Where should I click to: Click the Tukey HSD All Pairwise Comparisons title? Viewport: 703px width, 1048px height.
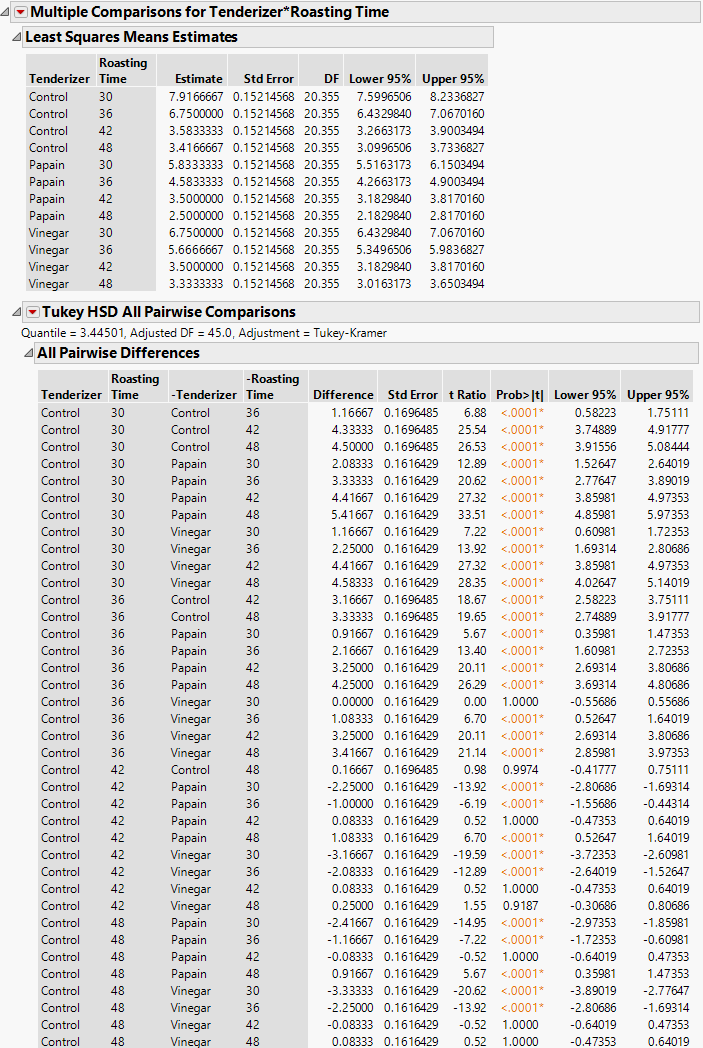(168, 312)
